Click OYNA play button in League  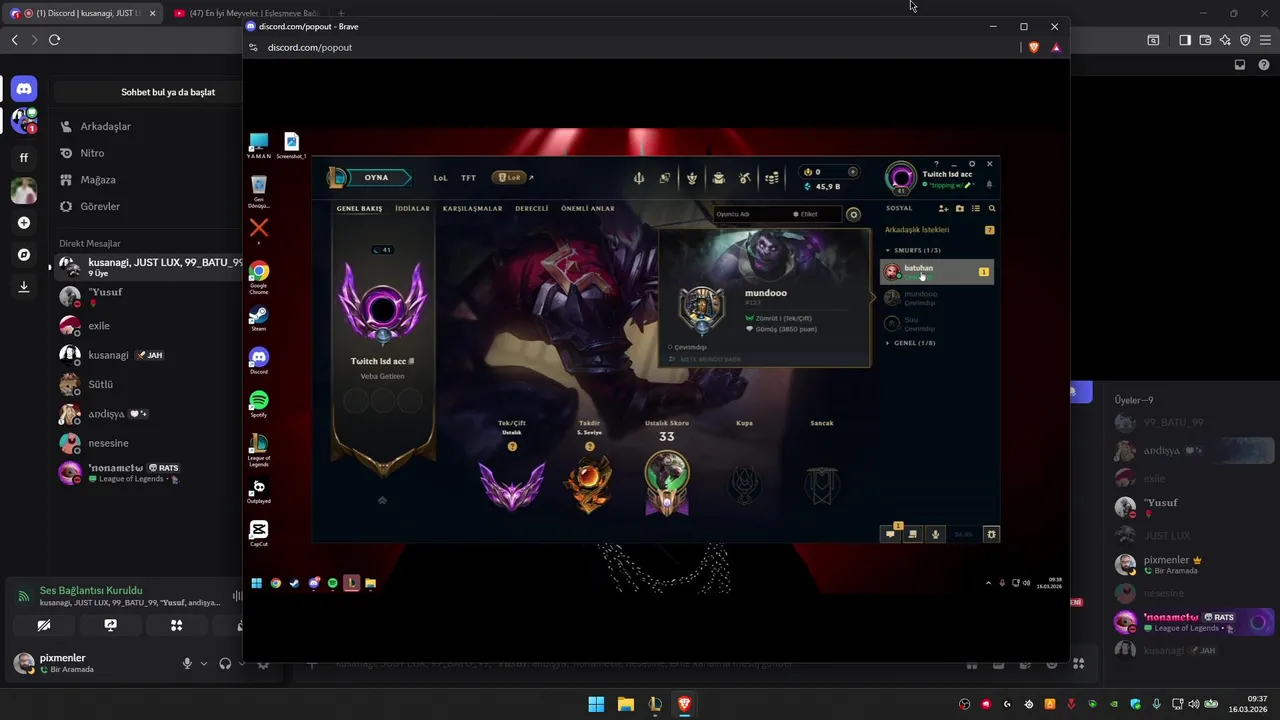coord(376,178)
